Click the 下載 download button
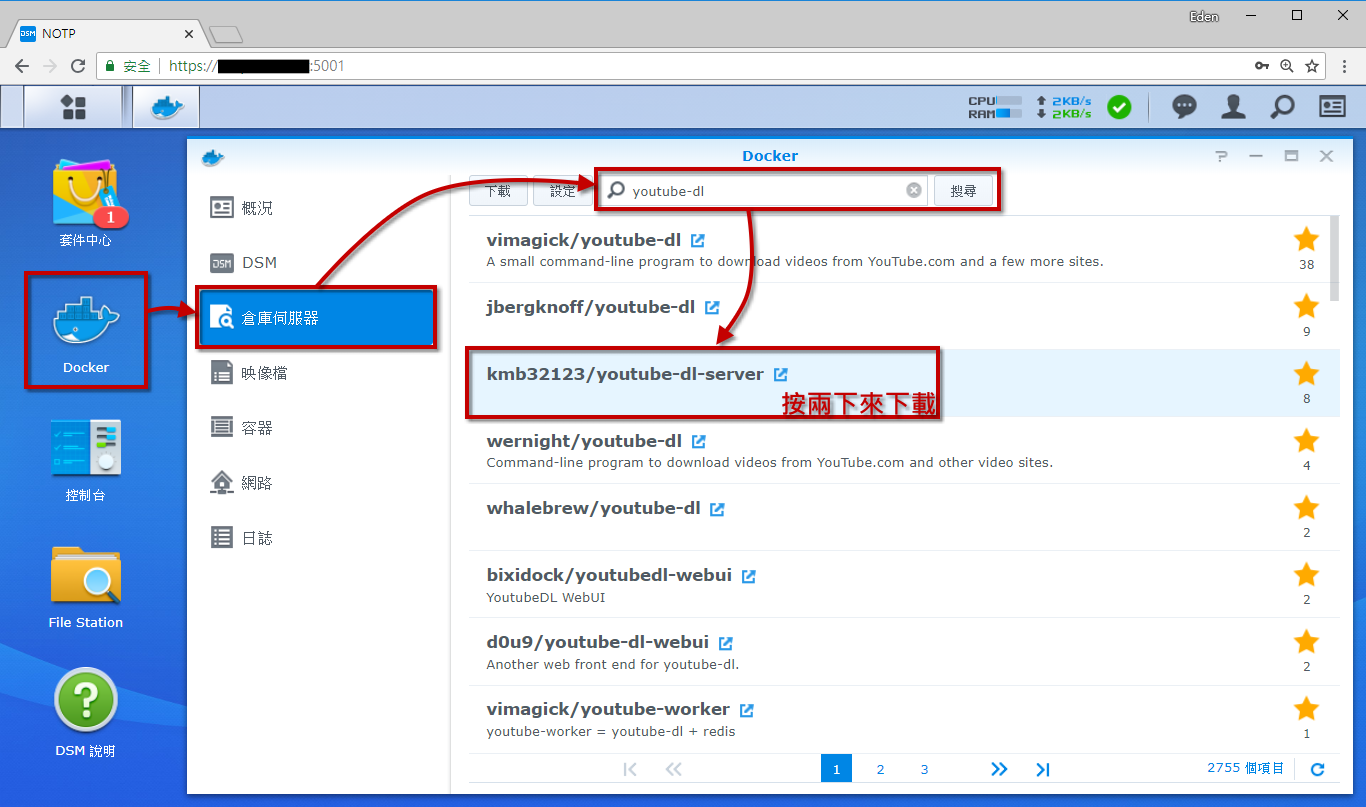This screenshot has width=1366, height=807. [x=498, y=190]
